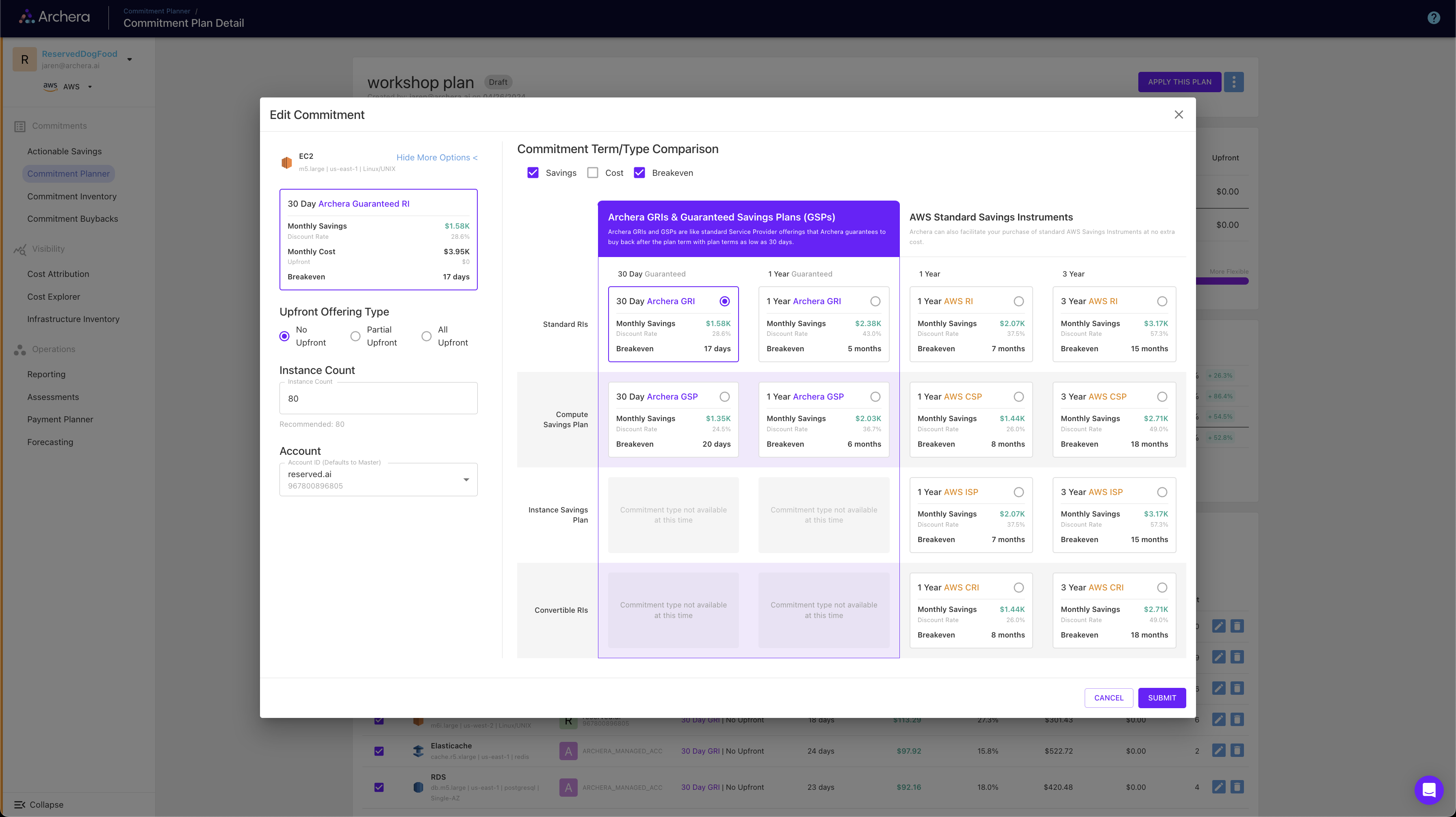The width and height of the screenshot is (1456, 817).
Task: Open Commitment Inventory in sidebar
Action: click(72, 196)
